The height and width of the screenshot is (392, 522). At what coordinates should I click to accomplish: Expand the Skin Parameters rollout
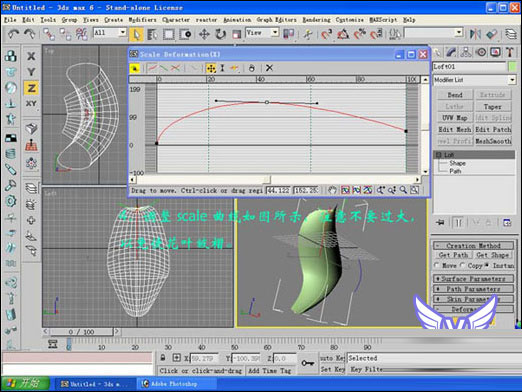coord(473,299)
